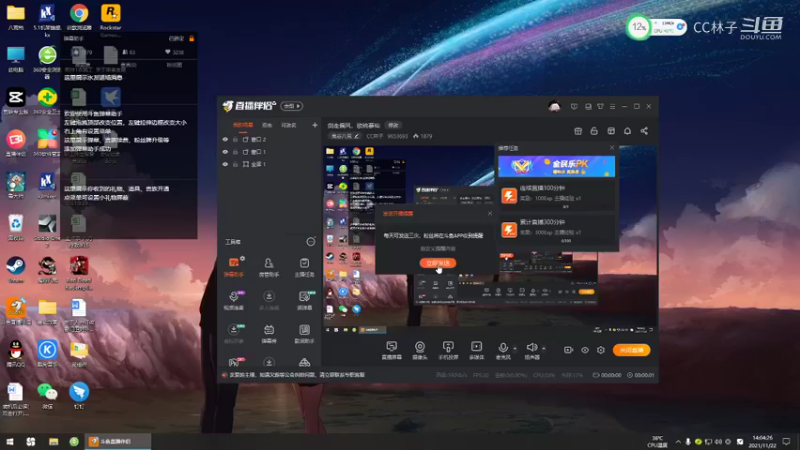
Task: Click the padlock icon above preview
Action: pos(594,131)
